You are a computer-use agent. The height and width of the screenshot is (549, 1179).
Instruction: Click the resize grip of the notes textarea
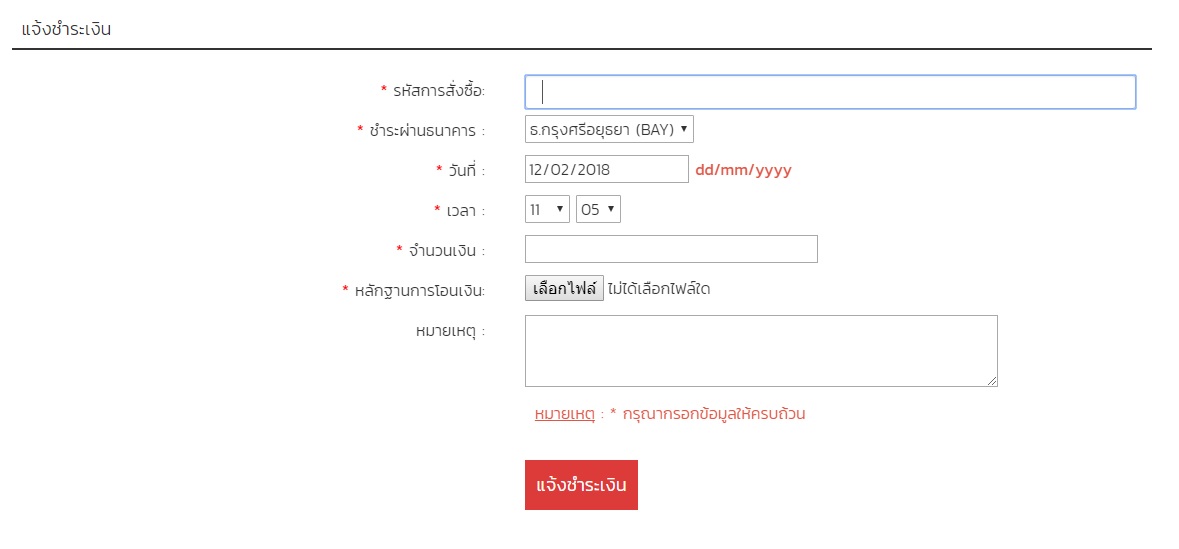[992, 381]
